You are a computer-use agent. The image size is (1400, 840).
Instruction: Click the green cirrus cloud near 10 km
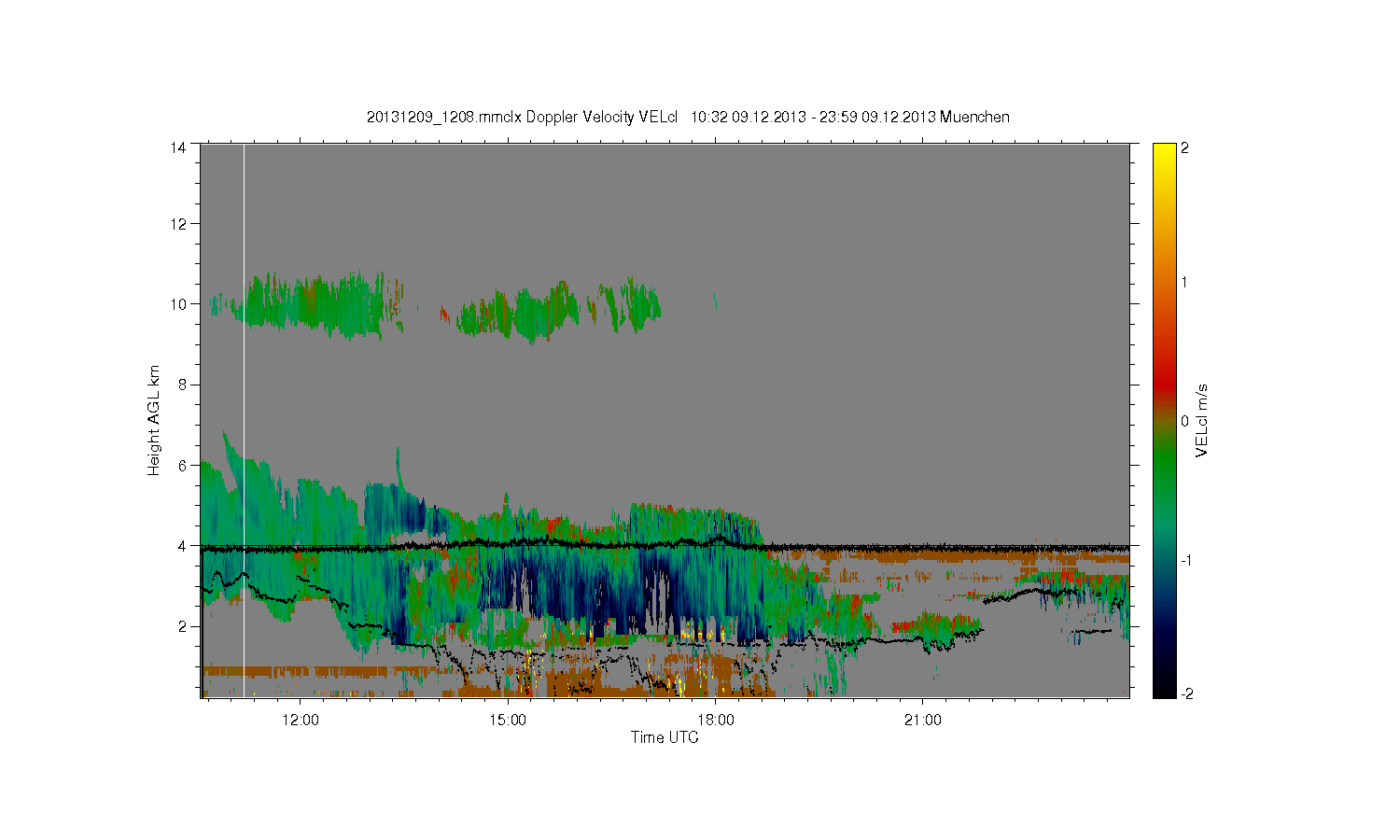point(308,304)
